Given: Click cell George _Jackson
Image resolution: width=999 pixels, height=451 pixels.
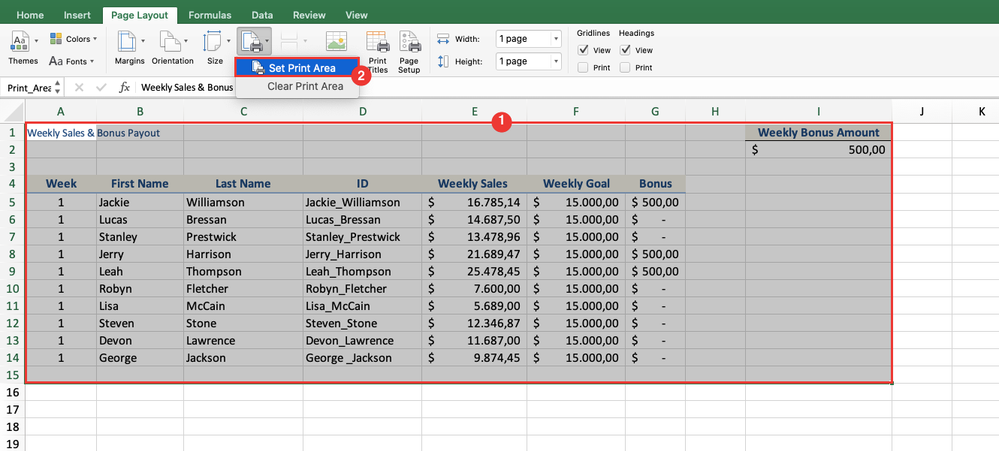Looking at the screenshot, I should (363, 358).
